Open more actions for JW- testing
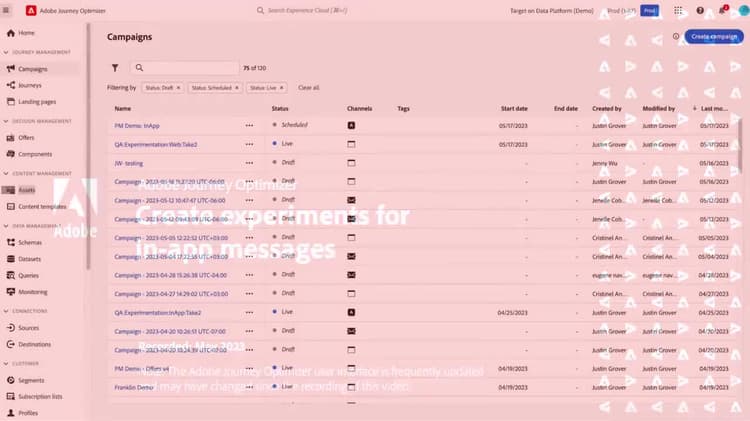This screenshot has width=750, height=421. click(249, 163)
